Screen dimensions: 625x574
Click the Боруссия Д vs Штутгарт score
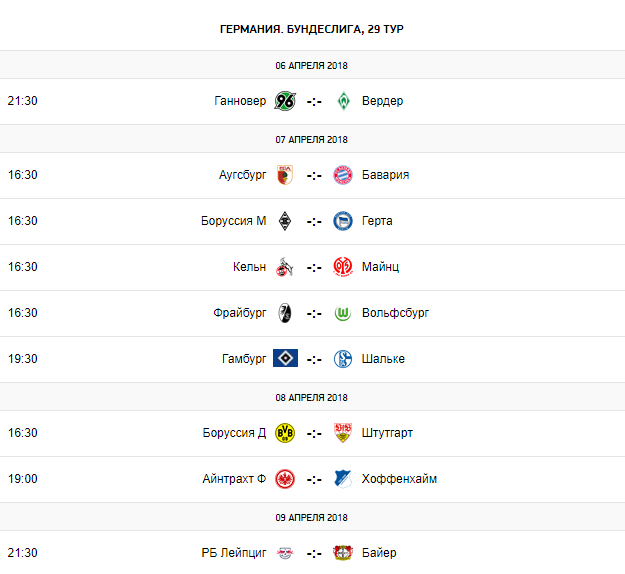(314, 433)
